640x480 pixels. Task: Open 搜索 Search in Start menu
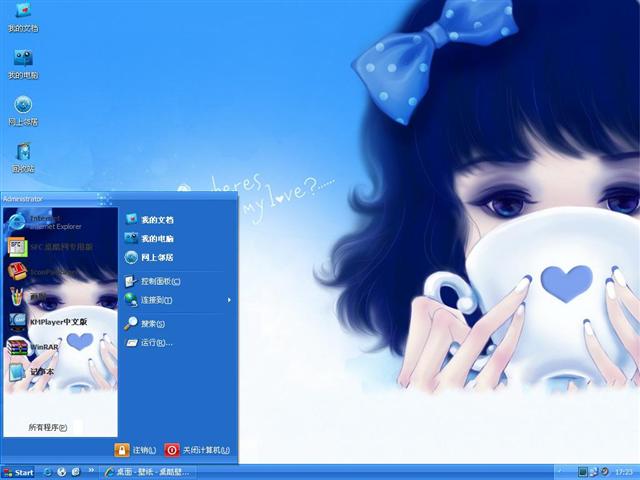[x=145, y=324]
